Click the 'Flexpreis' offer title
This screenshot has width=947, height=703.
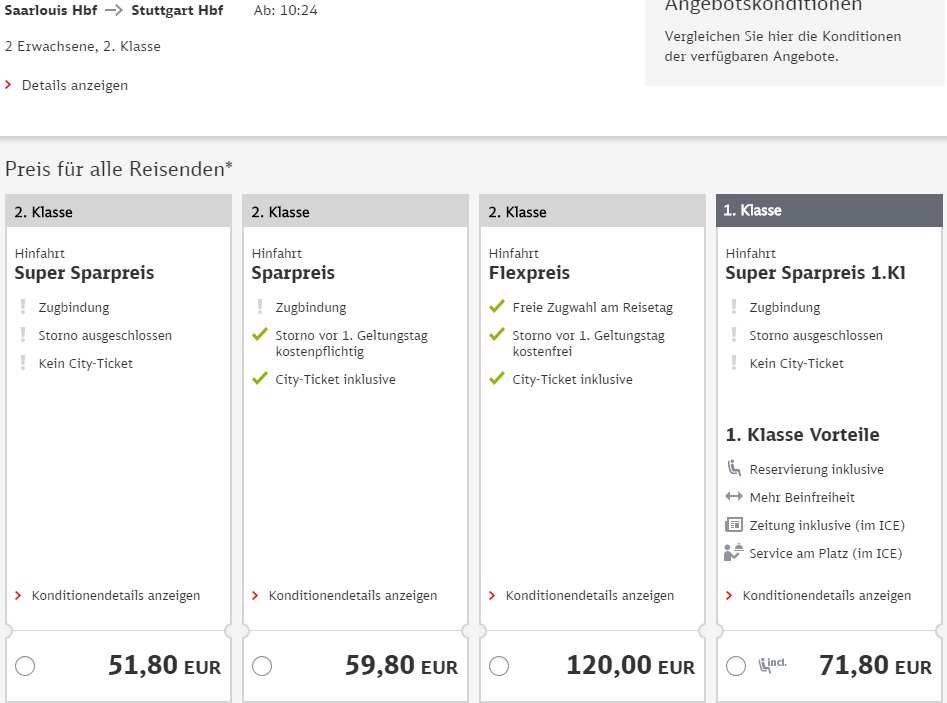(x=529, y=273)
